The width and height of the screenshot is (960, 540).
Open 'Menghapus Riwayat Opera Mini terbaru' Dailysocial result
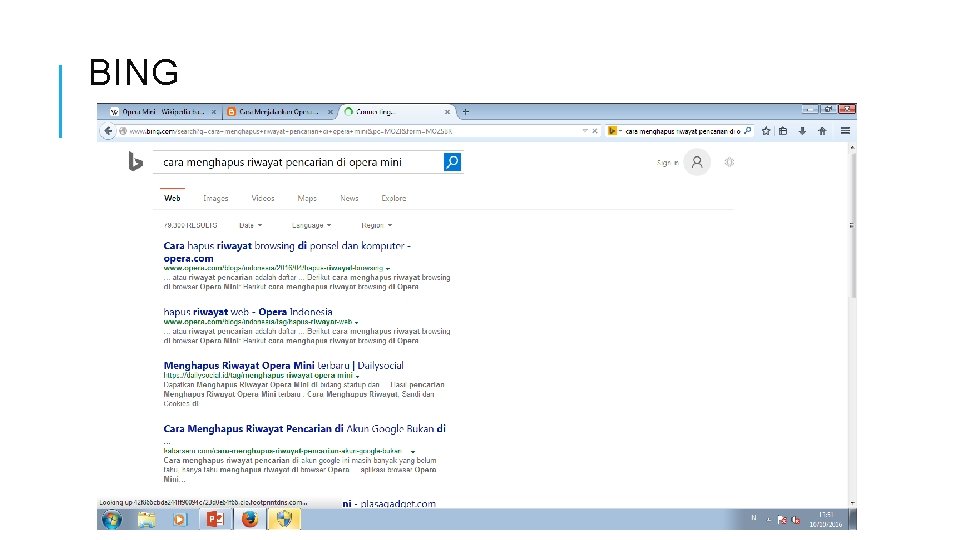(283, 366)
